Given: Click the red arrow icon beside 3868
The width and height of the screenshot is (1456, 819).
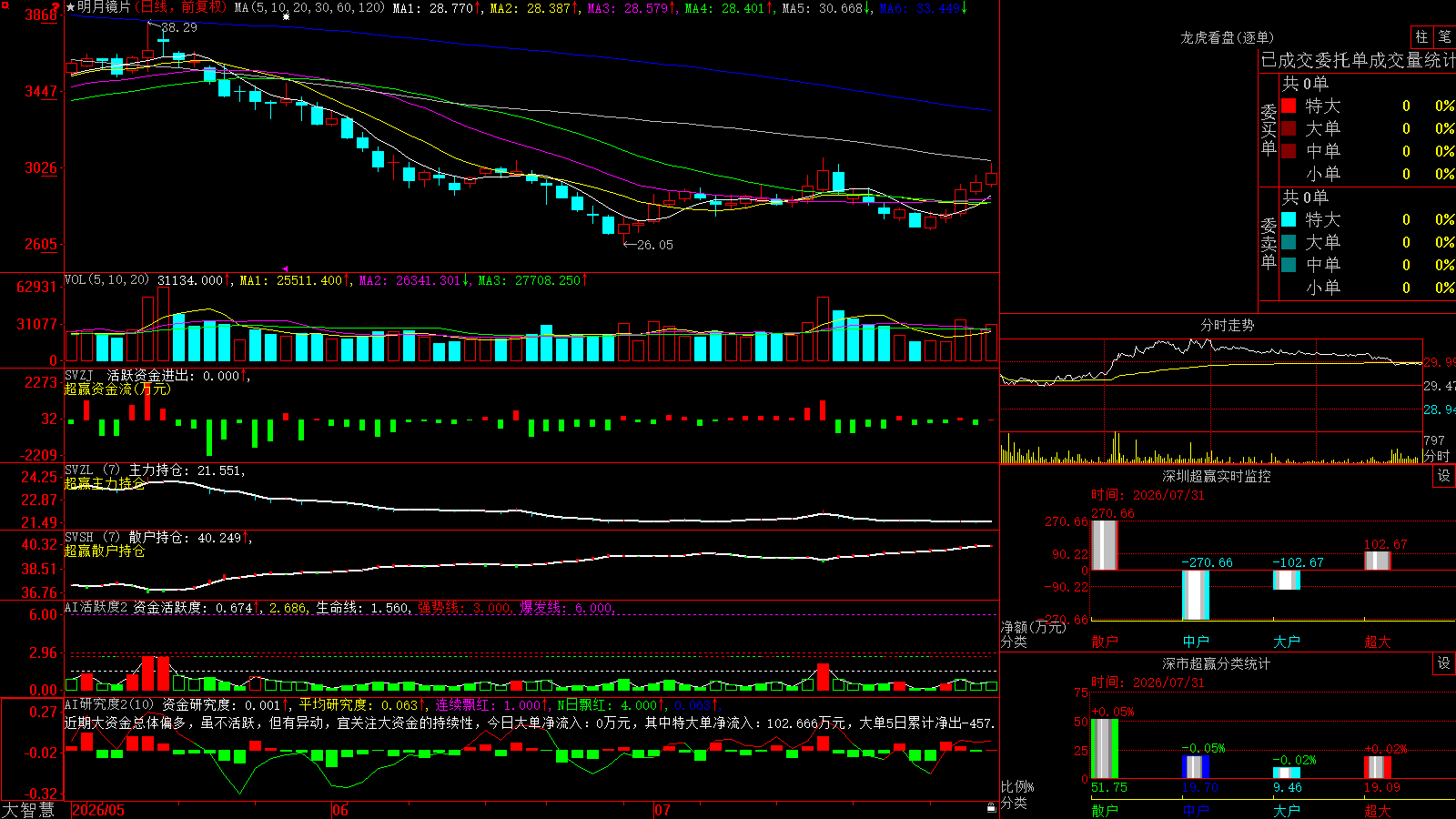Looking at the screenshot, I should coord(56,8).
